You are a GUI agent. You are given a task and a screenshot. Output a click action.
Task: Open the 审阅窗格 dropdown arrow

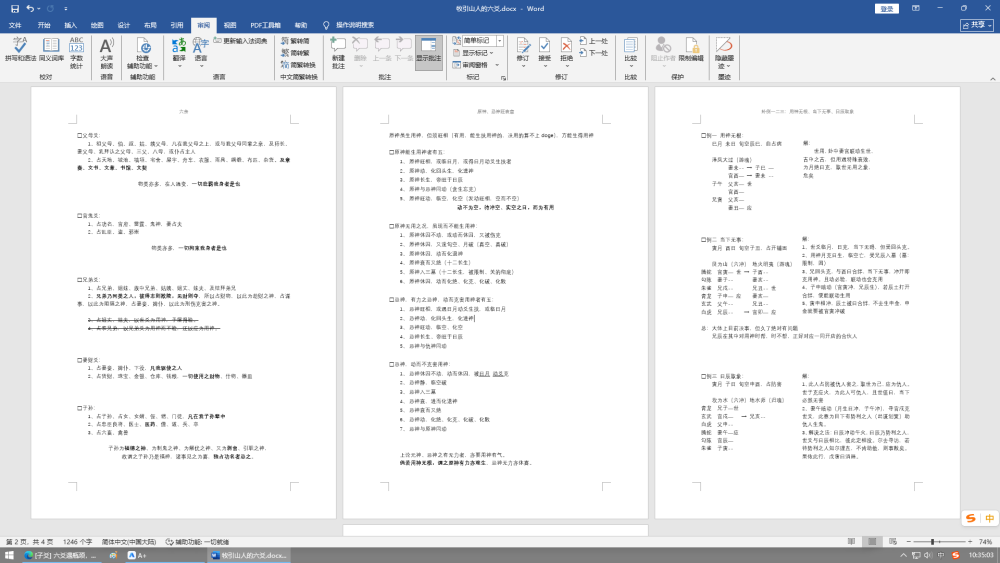pyautogui.click(x=497, y=65)
